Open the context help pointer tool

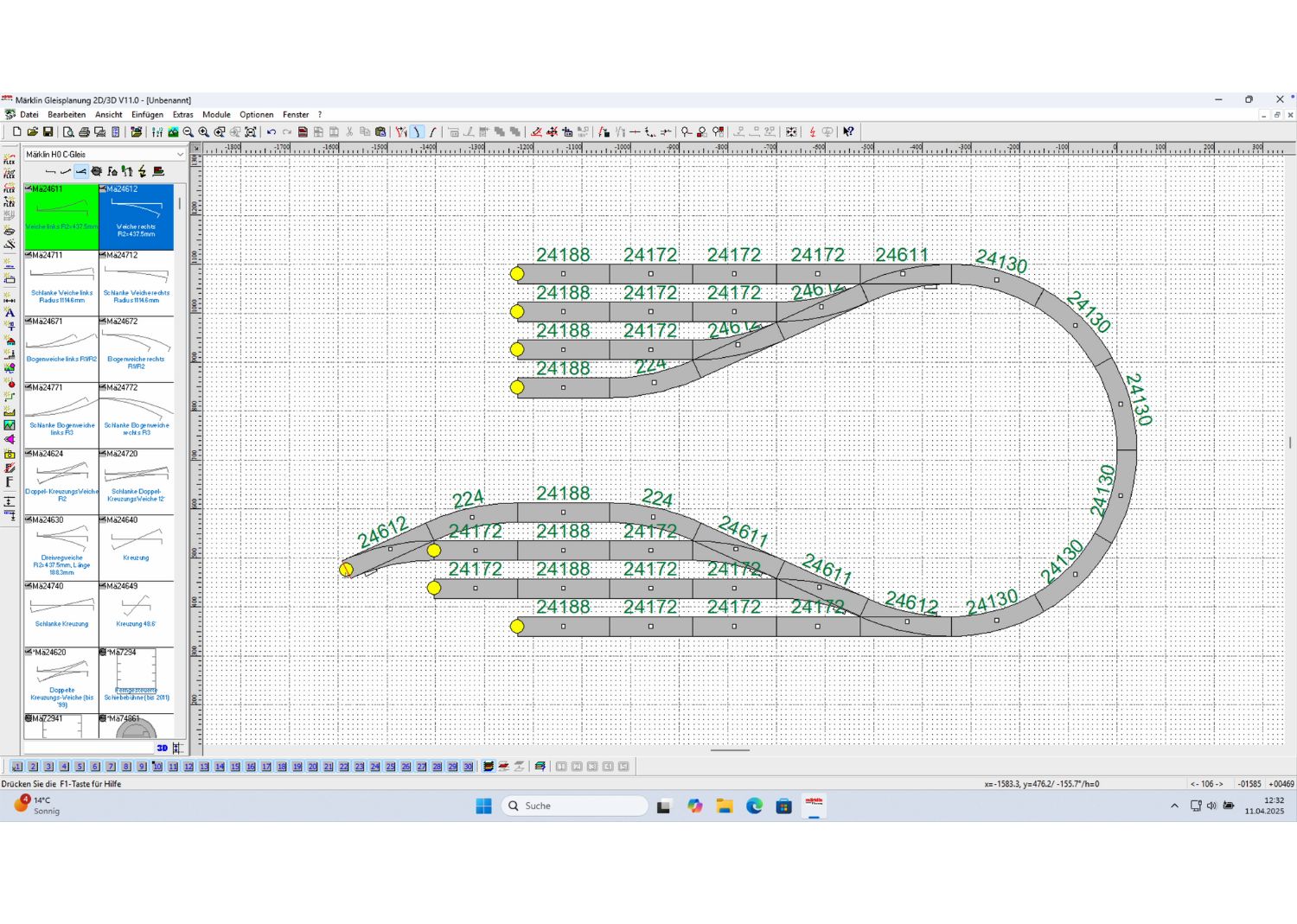[x=848, y=132]
